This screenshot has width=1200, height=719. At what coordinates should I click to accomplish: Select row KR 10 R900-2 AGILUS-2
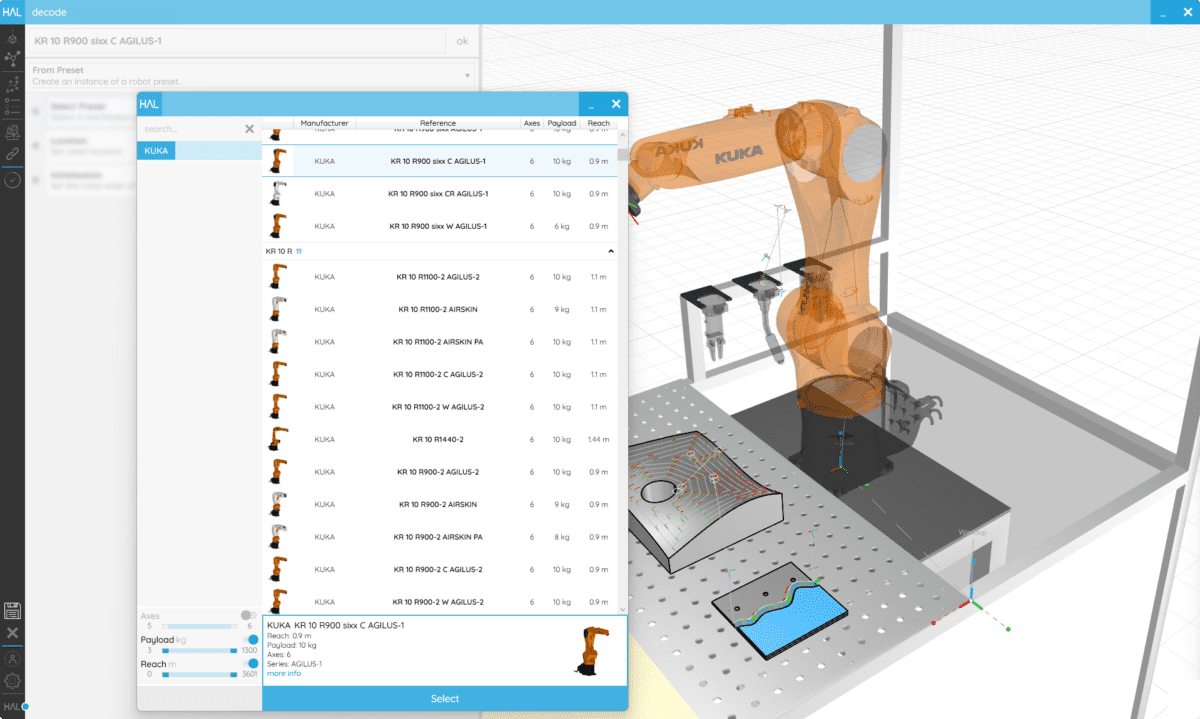pyautogui.click(x=440, y=472)
